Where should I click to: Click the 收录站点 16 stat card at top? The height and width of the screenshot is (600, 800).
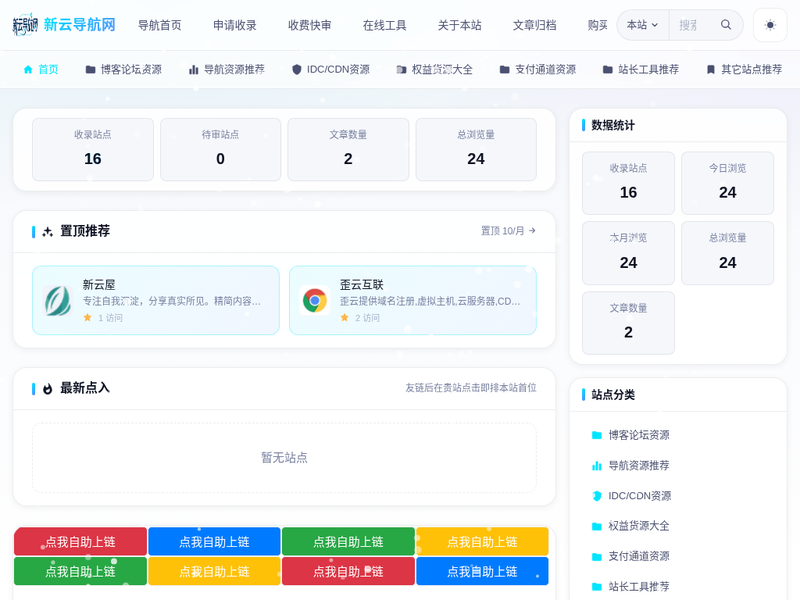click(x=93, y=149)
